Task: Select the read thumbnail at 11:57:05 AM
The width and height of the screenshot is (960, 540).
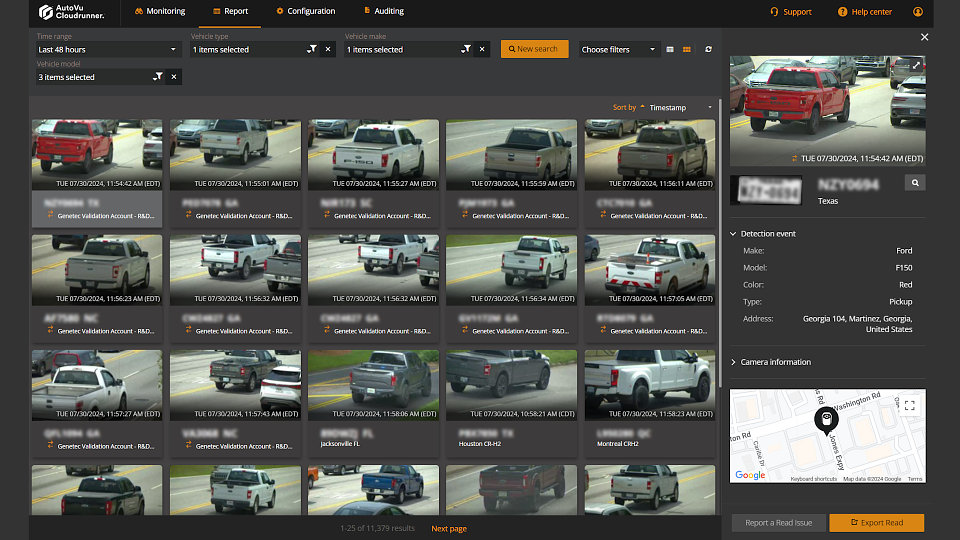Action: (650, 270)
